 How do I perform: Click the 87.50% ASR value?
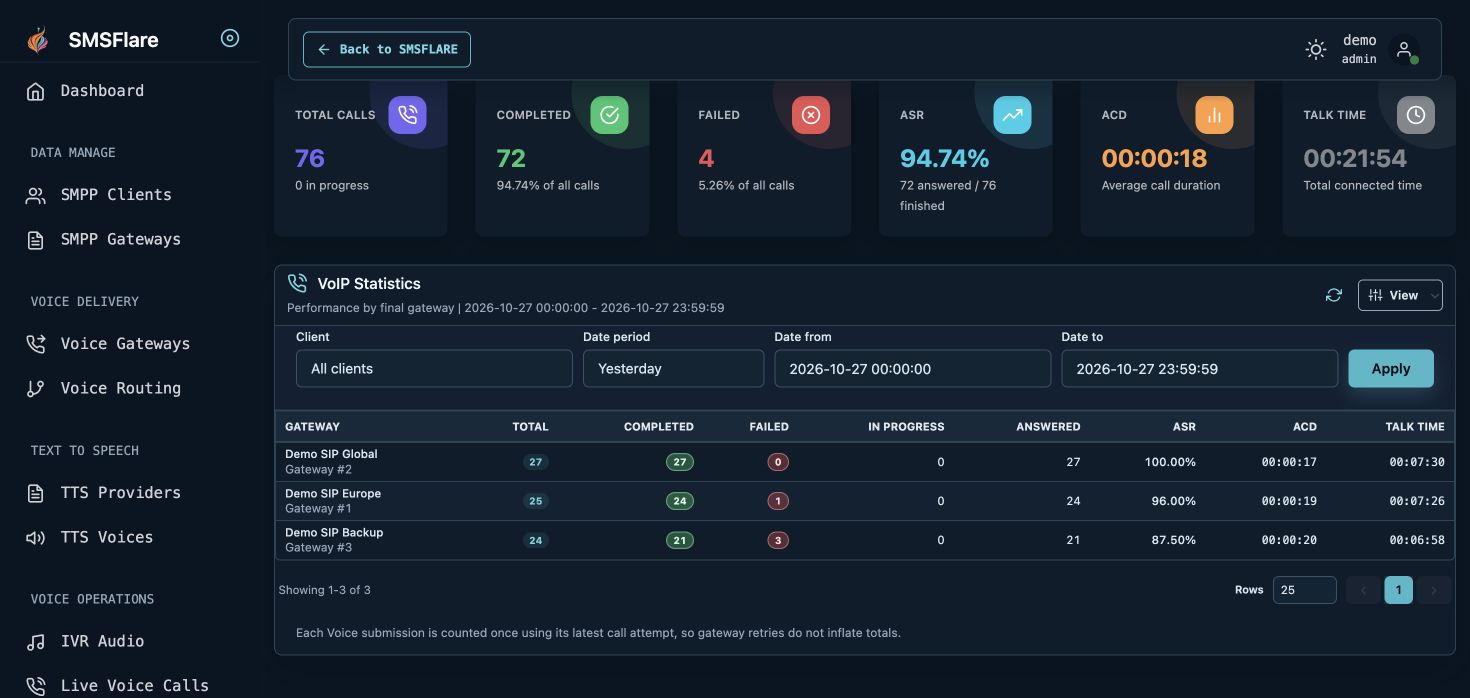[1174, 540]
